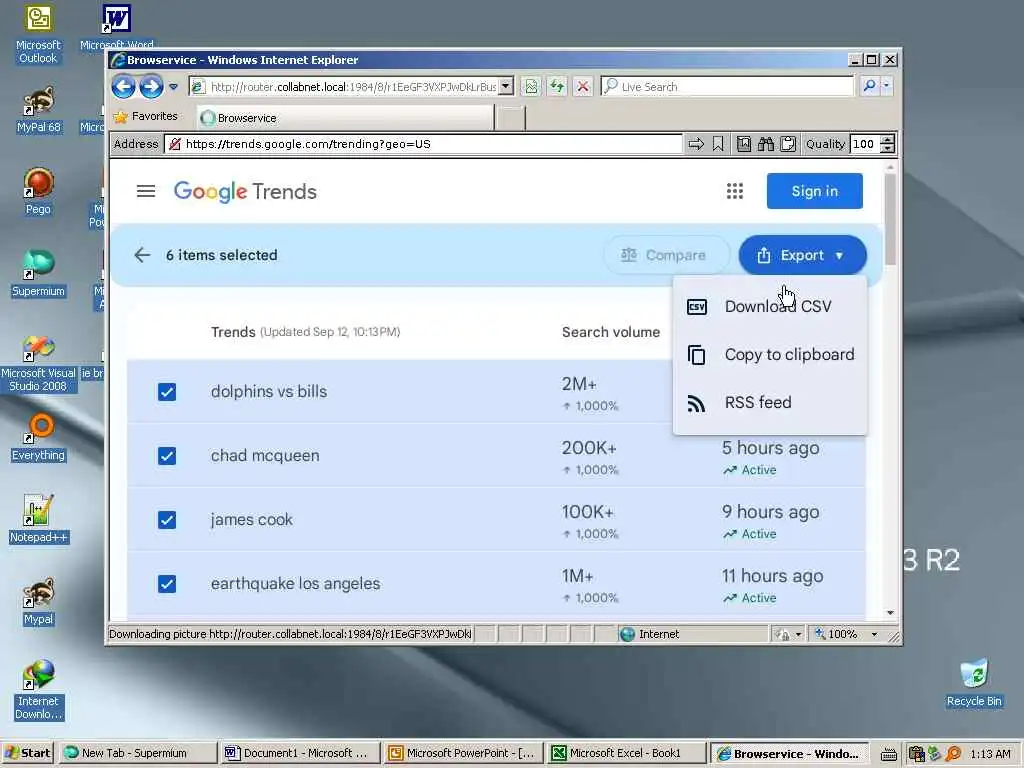Uncheck the dolphins vs bills checkbox
This screenshot has height=768, width=1024.
coord(167,391)
